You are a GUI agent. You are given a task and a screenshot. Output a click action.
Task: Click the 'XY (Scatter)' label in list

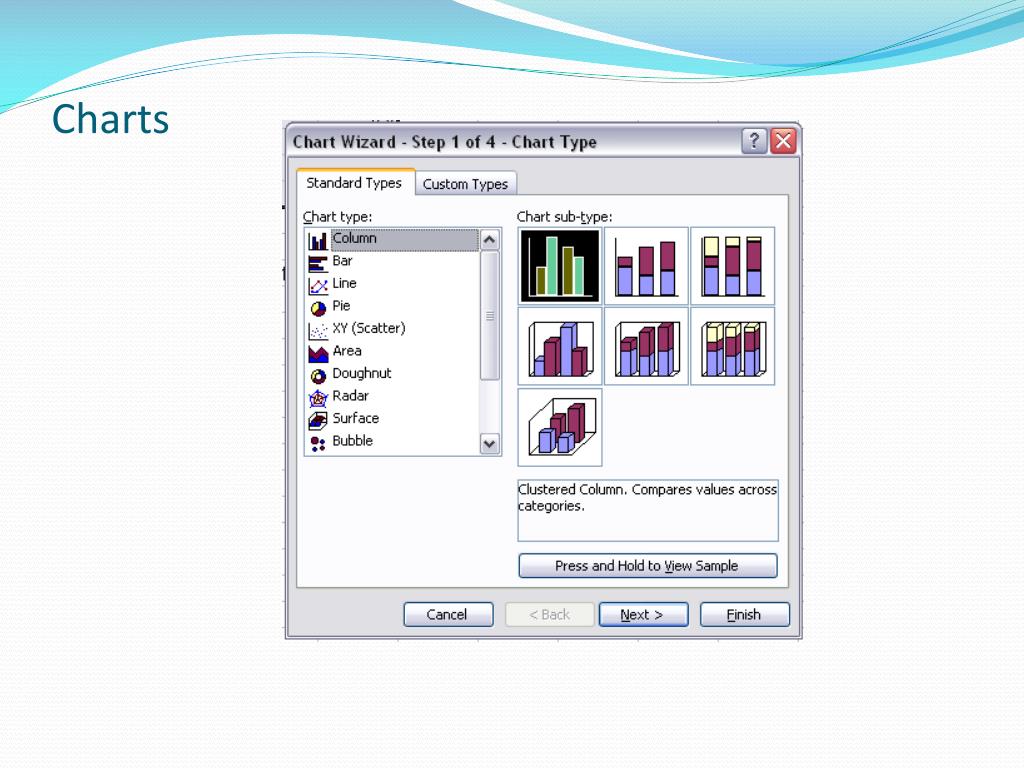(x=369, y=328)
